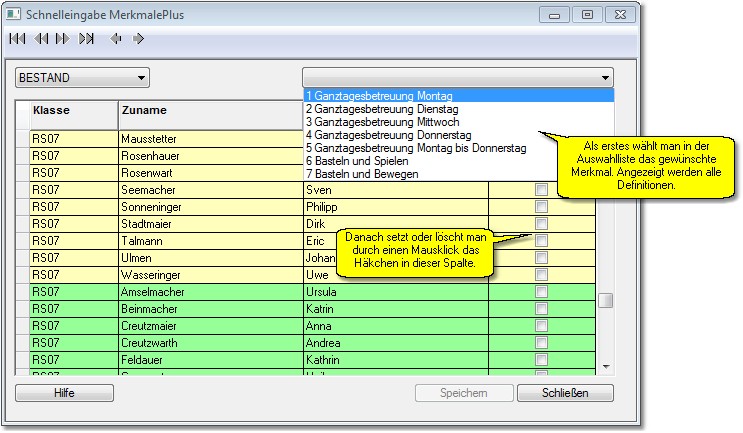The image size is (743, 433).
Task: Click the Schließen button
Action: tap(565, 393)
